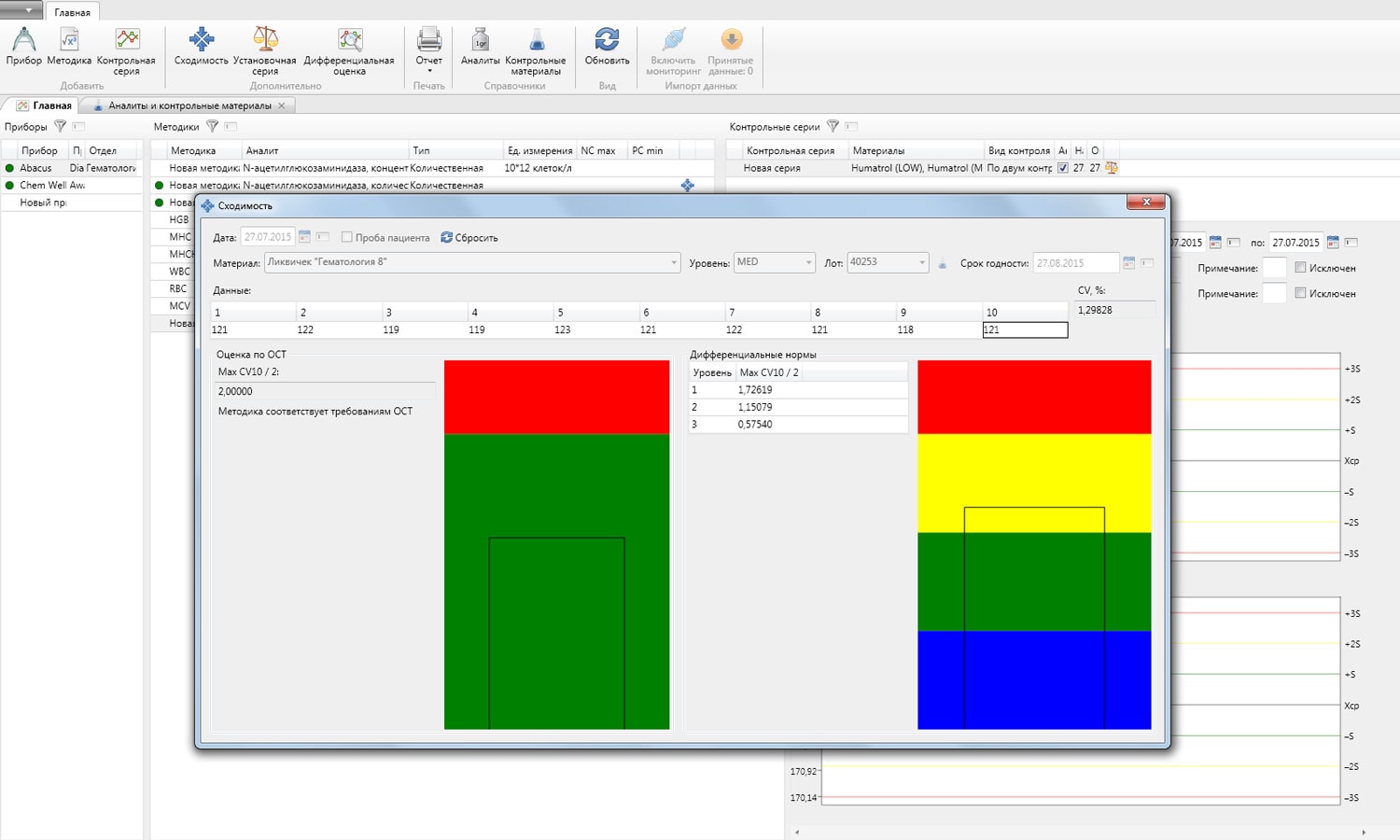Click the yellow band in the differential norms chart

tap(1034, 483)
